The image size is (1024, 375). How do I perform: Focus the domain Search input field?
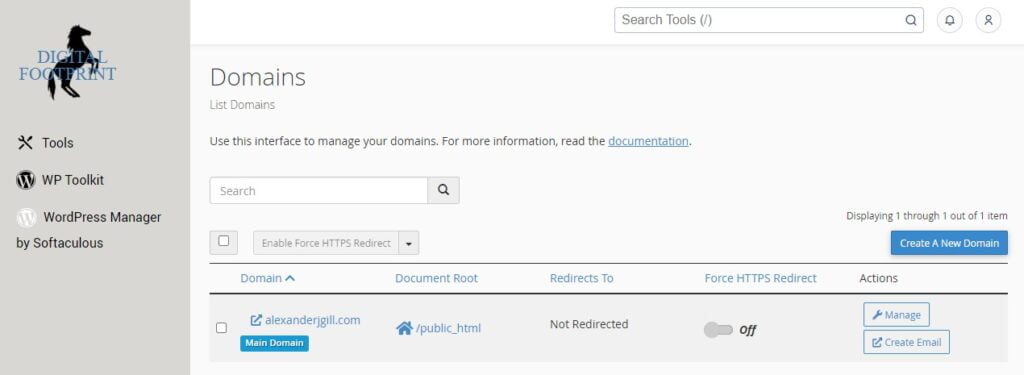(319, 190)
